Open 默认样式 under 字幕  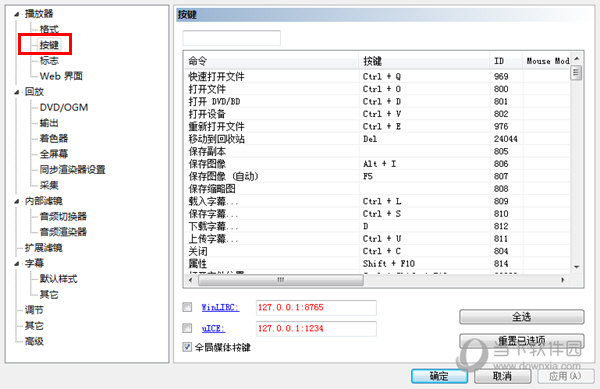tap(59, 279)
